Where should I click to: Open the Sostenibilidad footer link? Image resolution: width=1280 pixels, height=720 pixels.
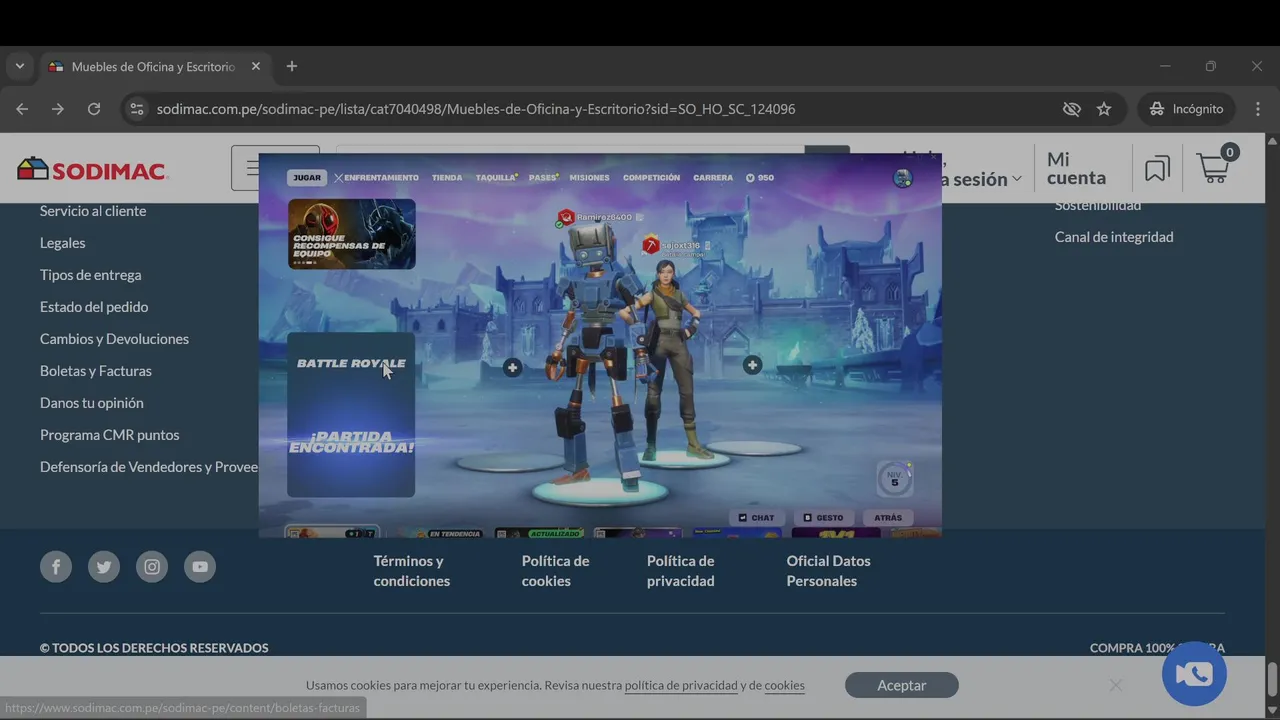pyautogui.click(x=1098, y=207)
